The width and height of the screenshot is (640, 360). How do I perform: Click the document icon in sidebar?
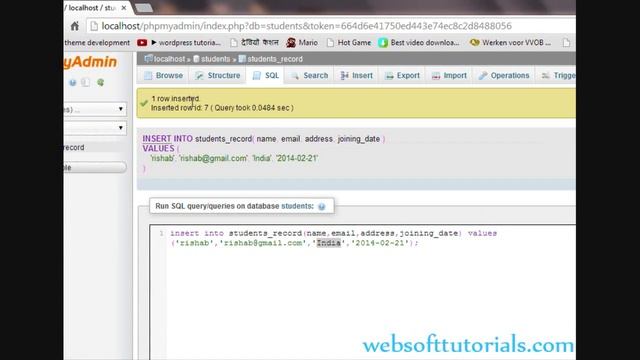pos(85,82)
